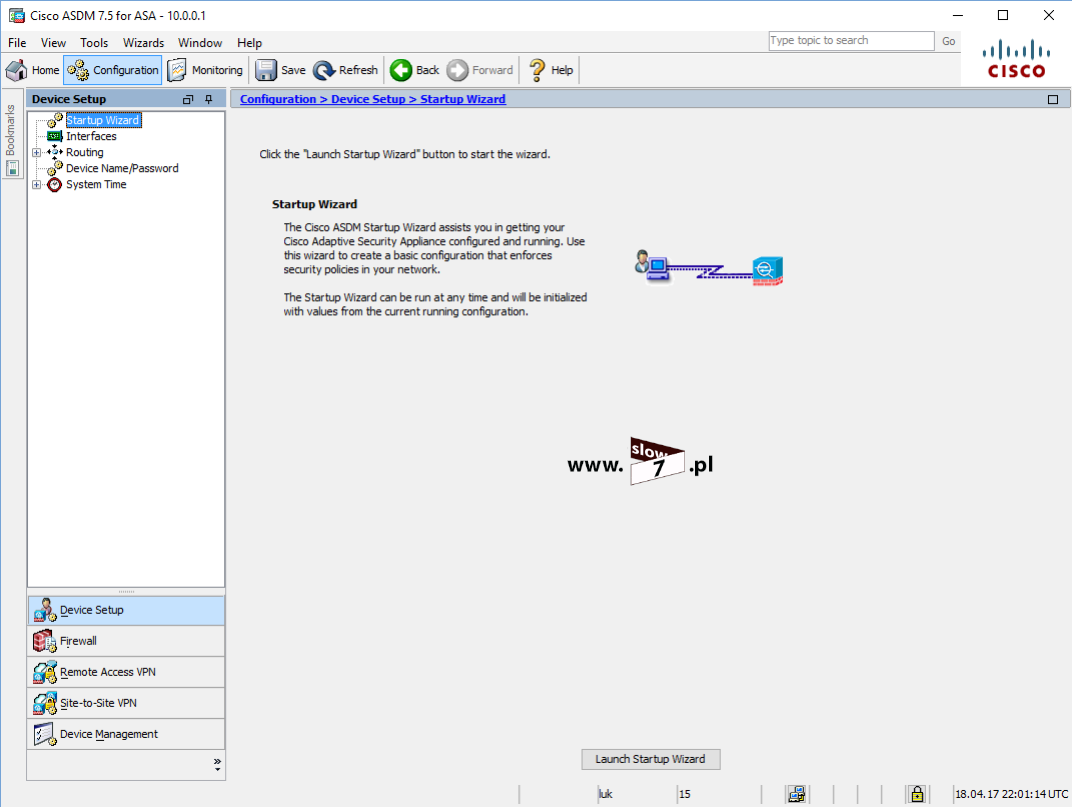Viewport: 1072px width, 807px height.
Task: Expand the System Time node
Action: [37, 185]
